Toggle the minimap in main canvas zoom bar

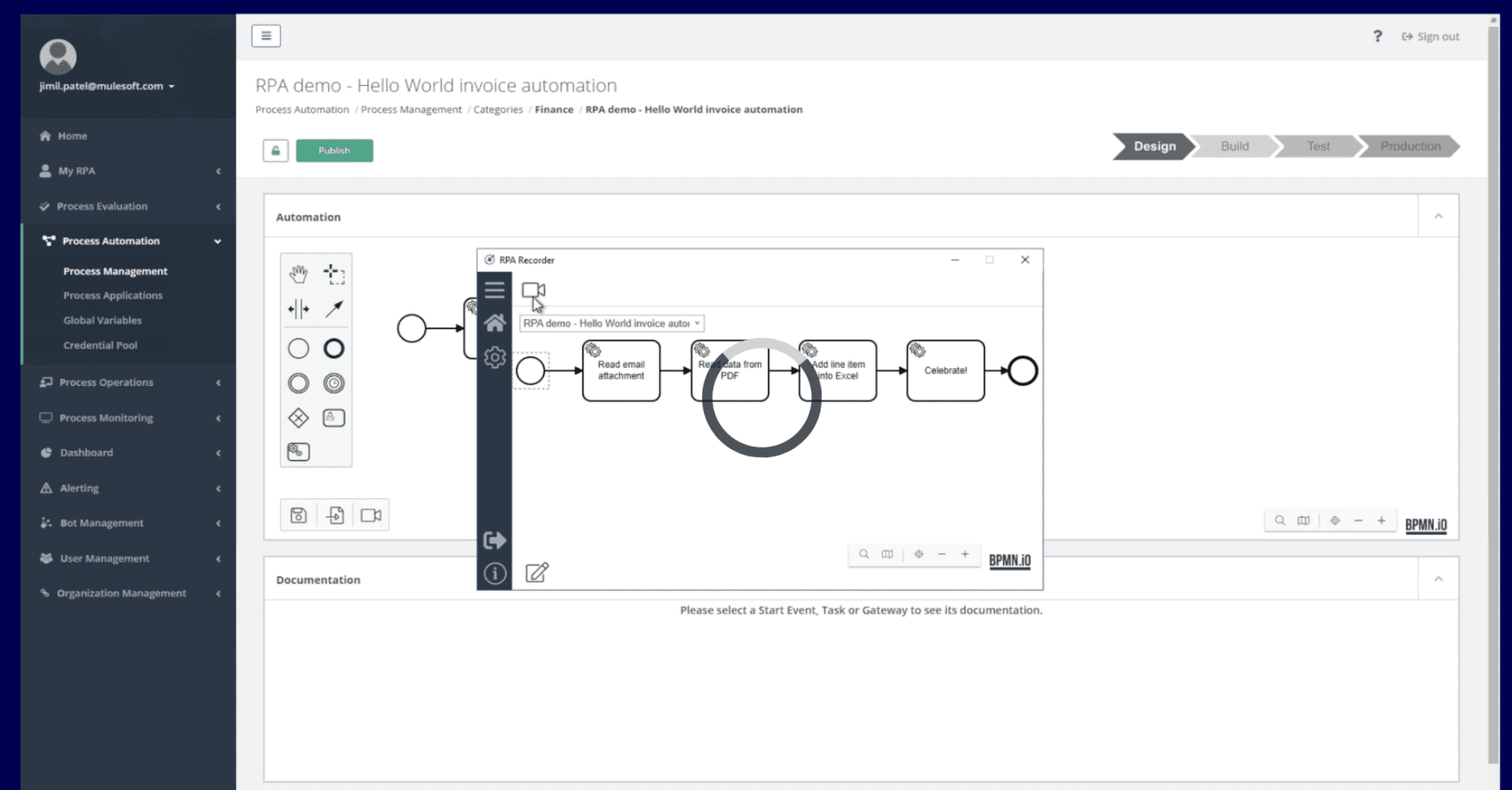tap(1304, 521)
